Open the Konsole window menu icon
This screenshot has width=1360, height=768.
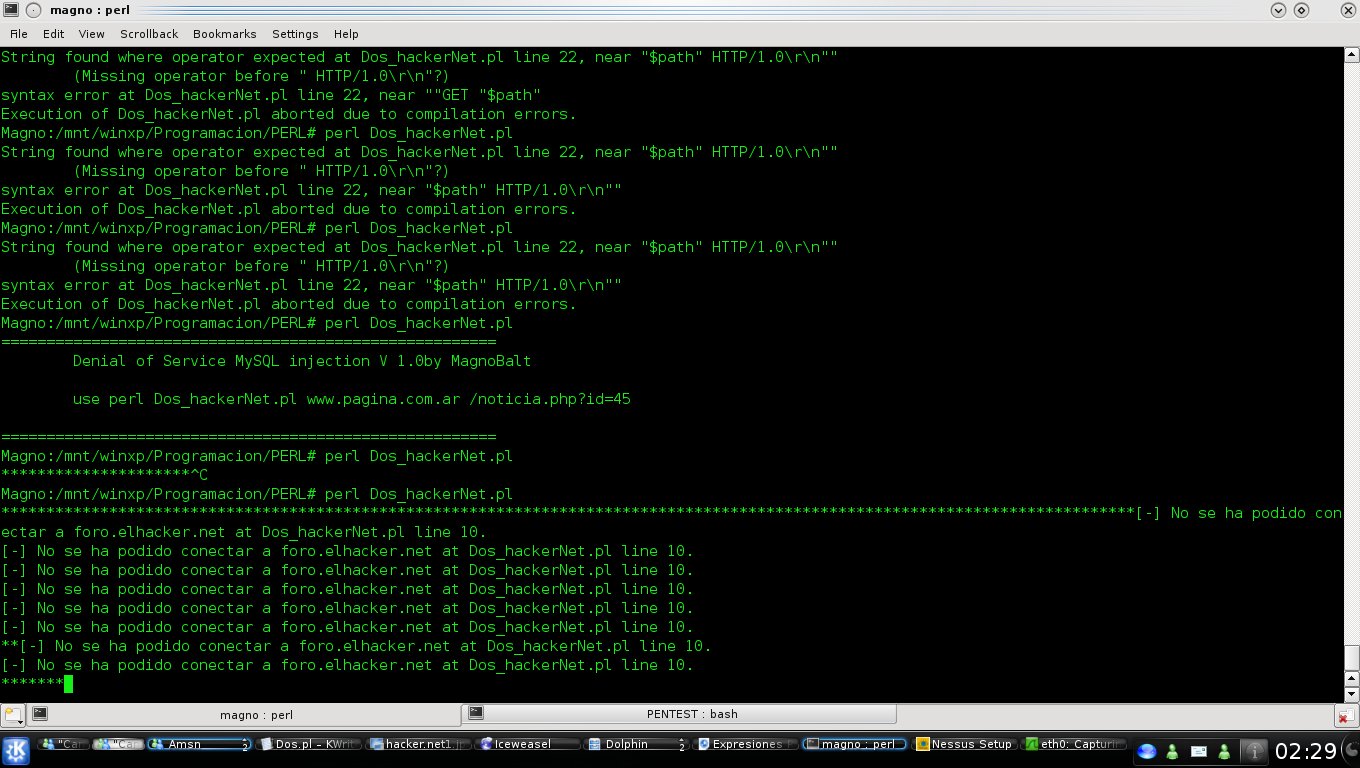9,9
